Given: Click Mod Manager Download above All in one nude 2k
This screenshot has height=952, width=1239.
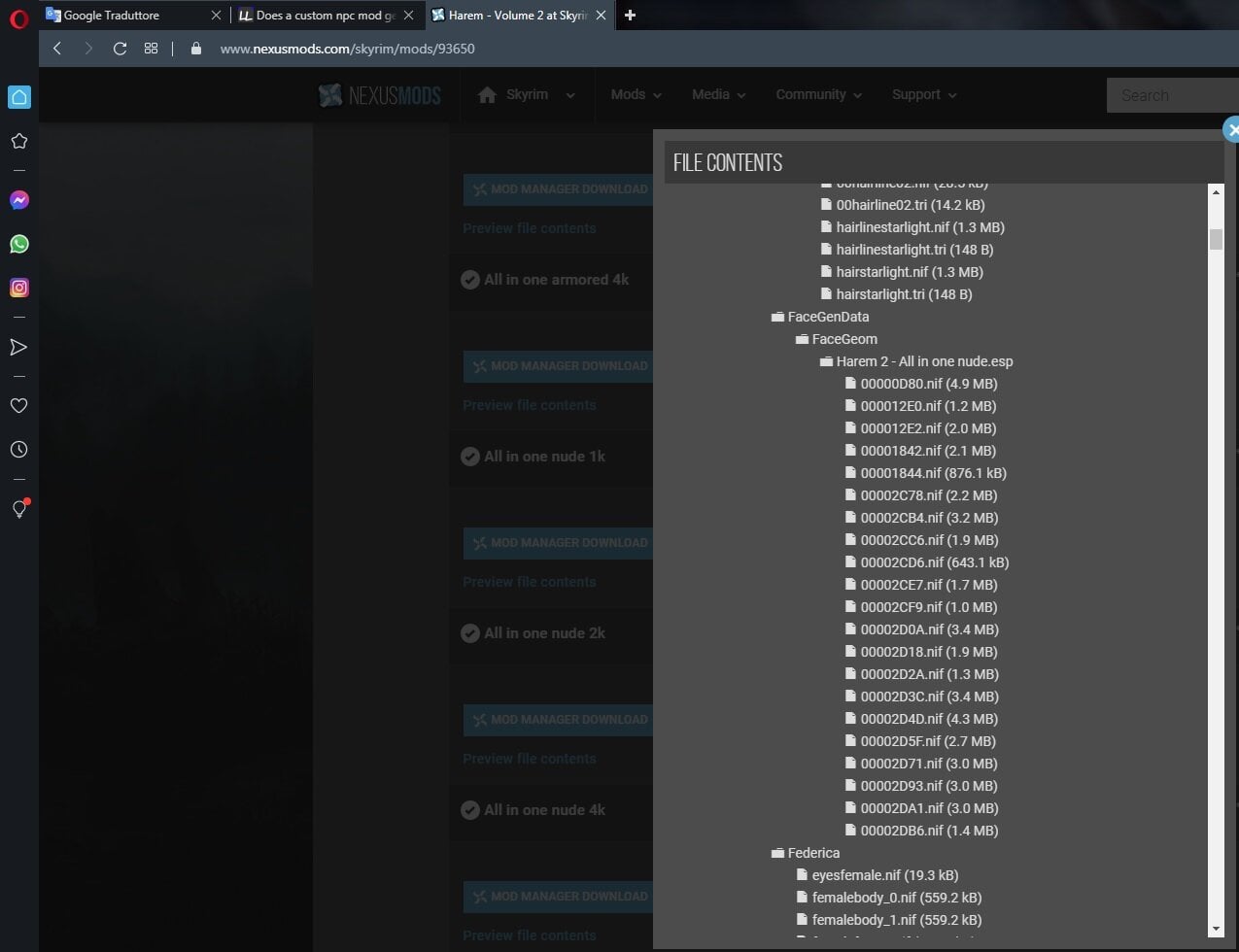Looking at the screenshot, I should click(558, 543).
